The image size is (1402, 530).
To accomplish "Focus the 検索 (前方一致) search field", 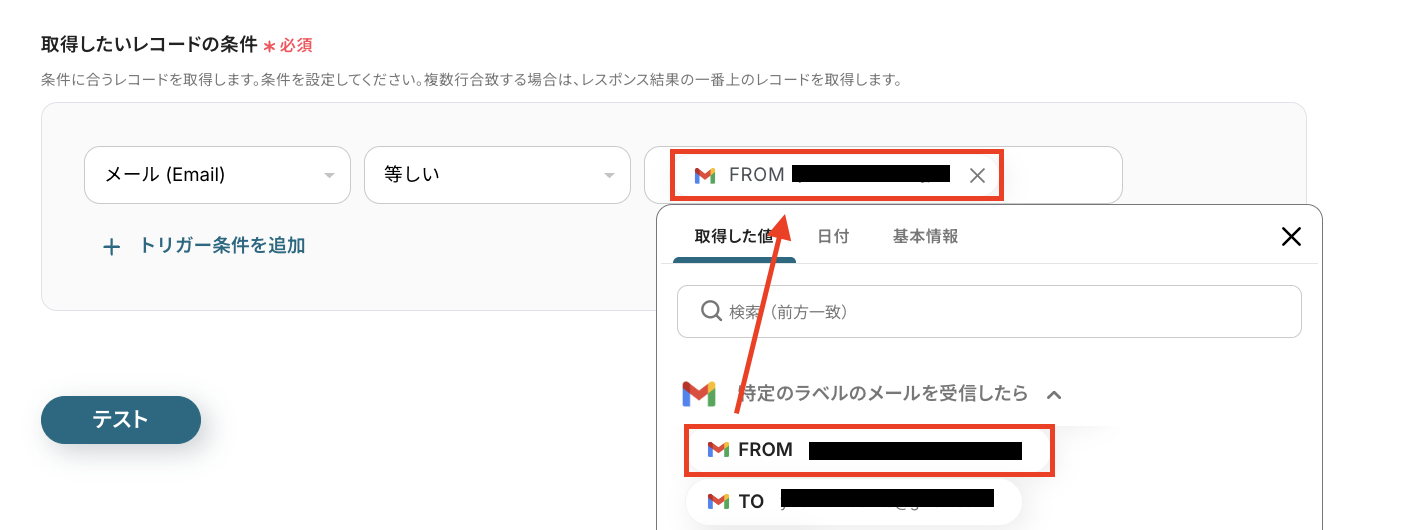I will point(1000,312).
